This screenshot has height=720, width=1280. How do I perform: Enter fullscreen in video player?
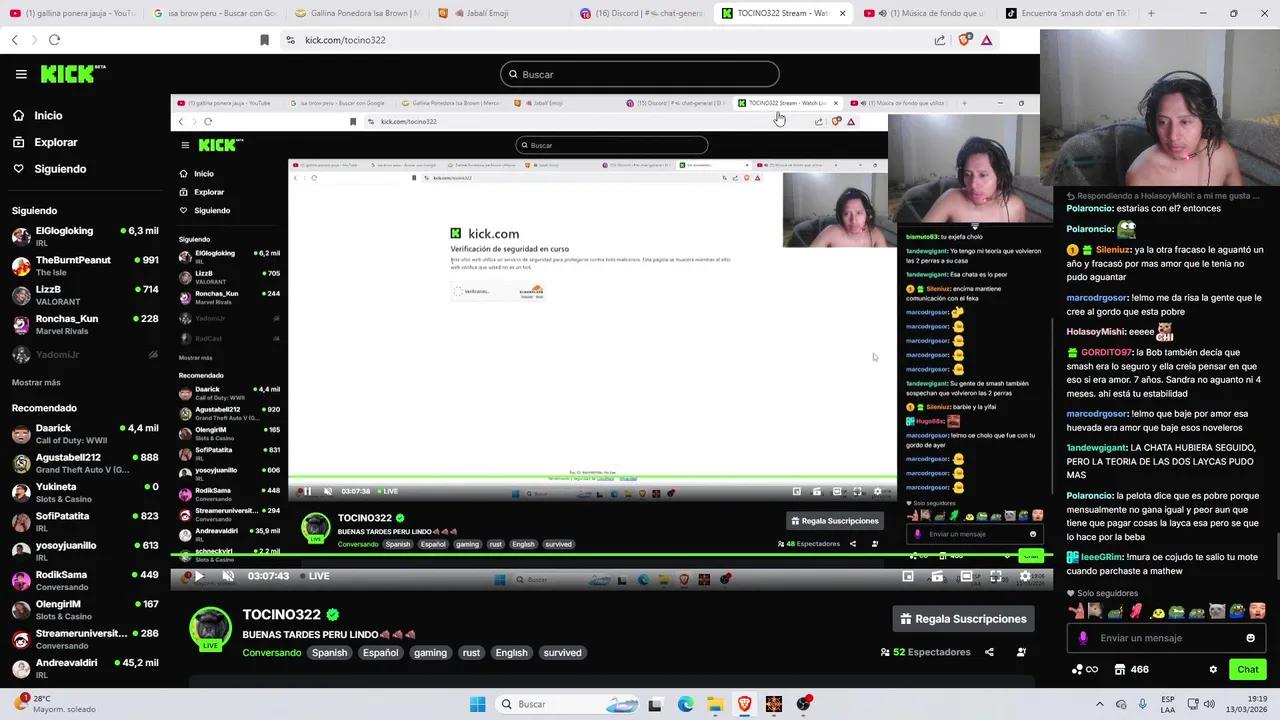click(x=995, y=576)
